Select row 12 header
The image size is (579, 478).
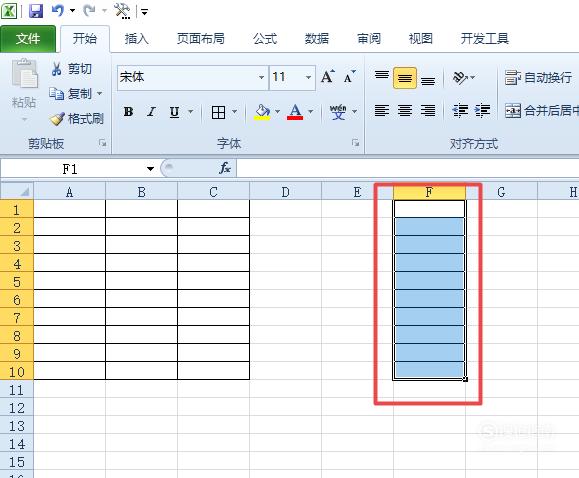pos(17,408)
